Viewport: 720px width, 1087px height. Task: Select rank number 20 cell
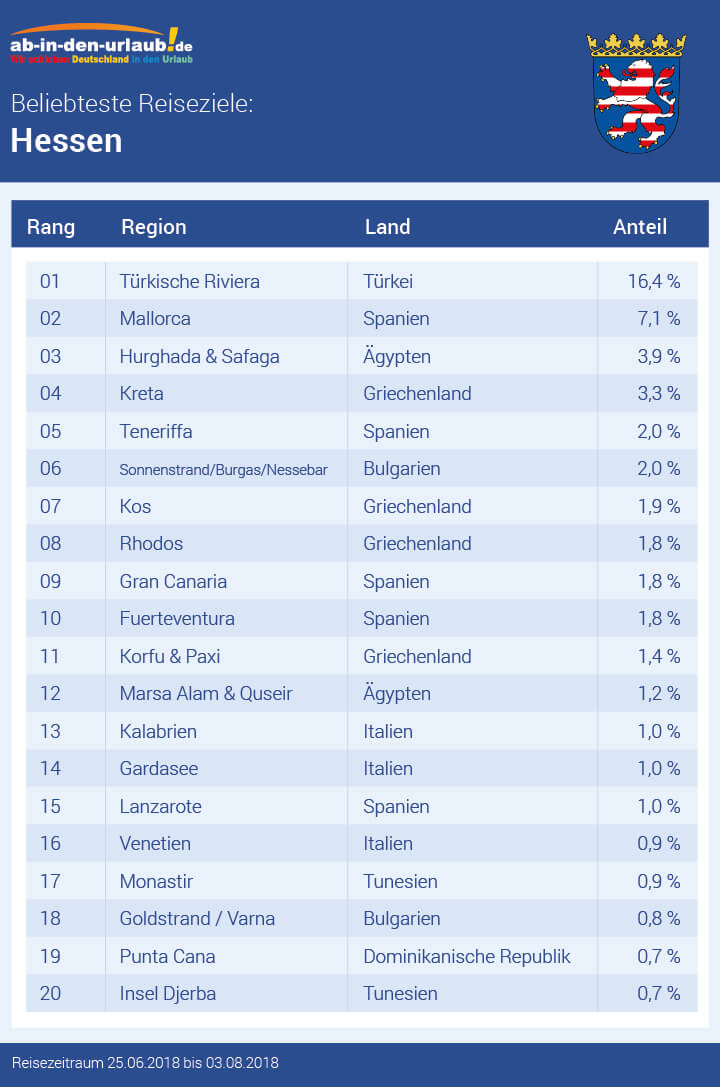51,994
